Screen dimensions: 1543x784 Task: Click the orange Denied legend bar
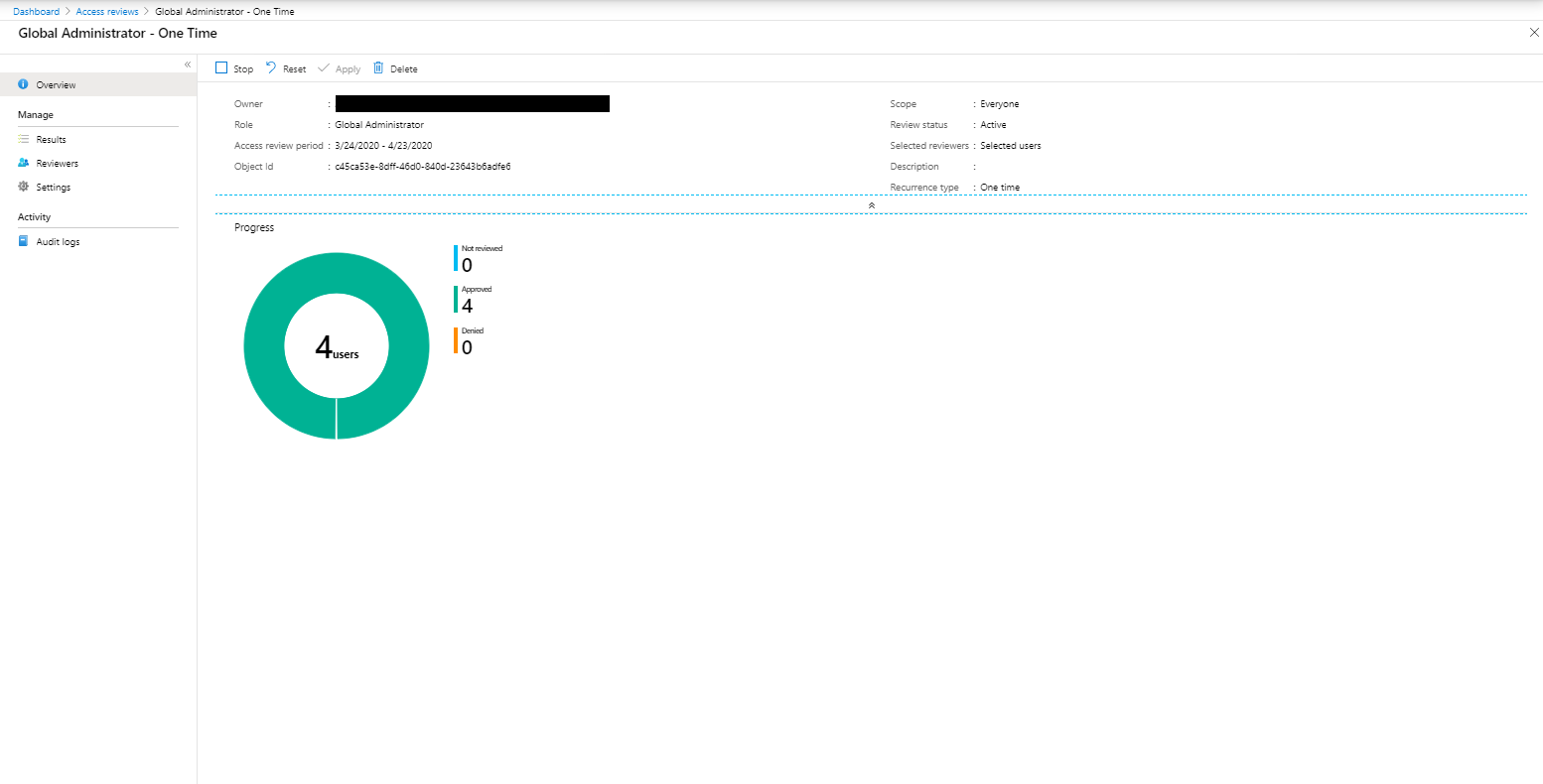[x=456, y=340]
